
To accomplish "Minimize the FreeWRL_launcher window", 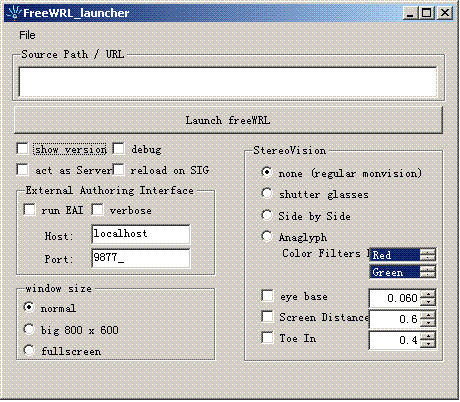I will point(410,13).
